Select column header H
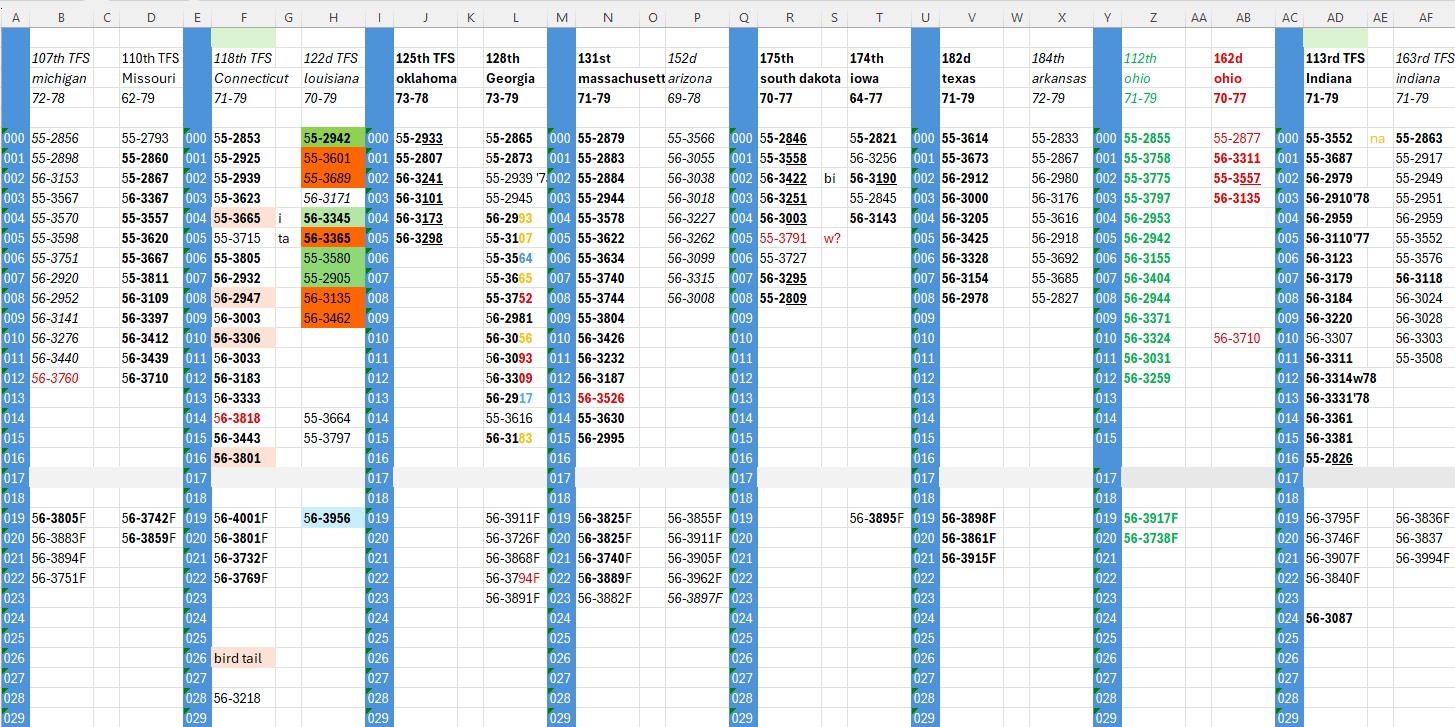Screen dimensions: 1455x727 333,18
